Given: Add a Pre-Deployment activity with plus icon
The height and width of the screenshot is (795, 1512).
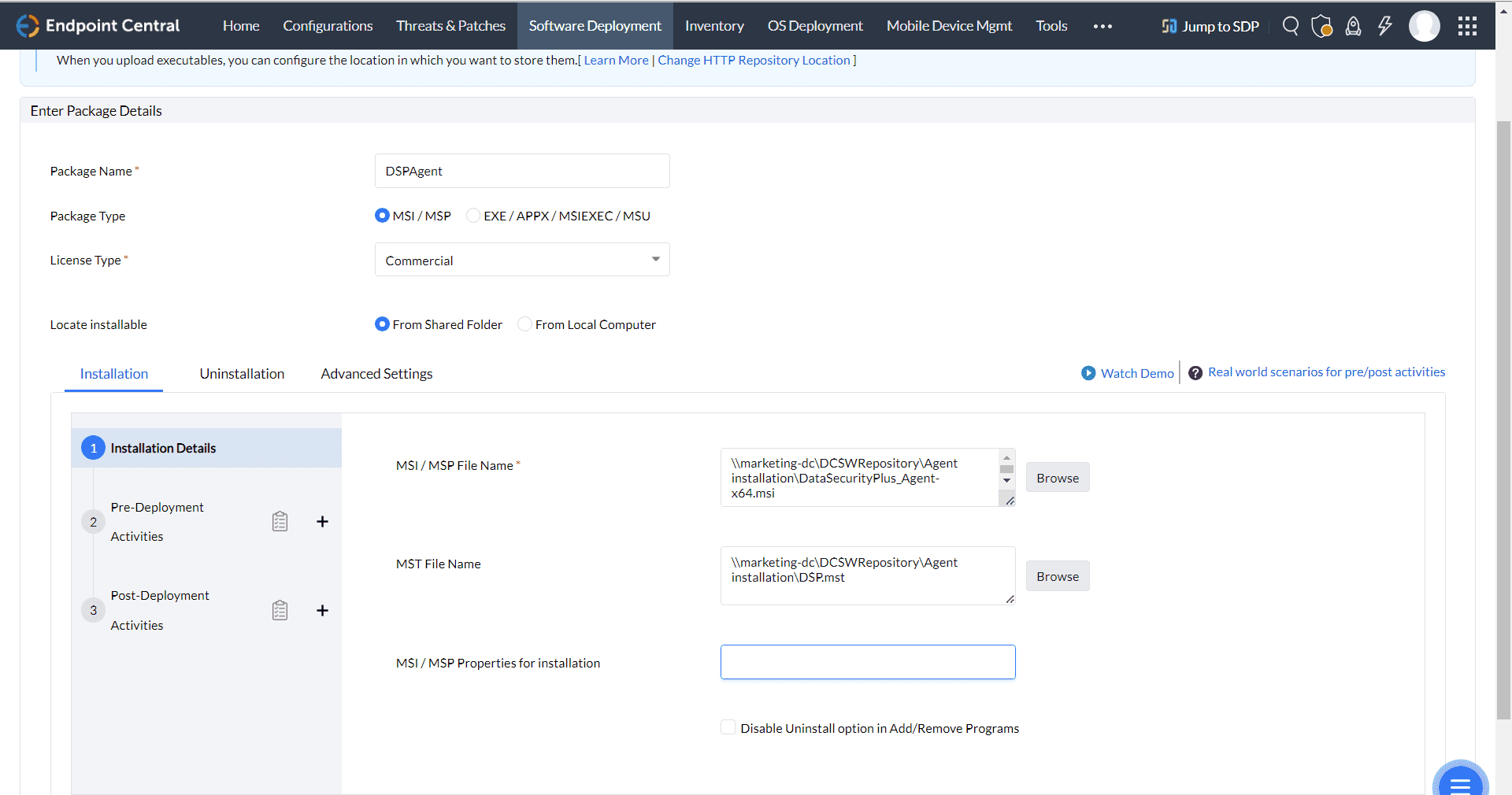Looking at the screenshot, I should [x=322, y=521].
